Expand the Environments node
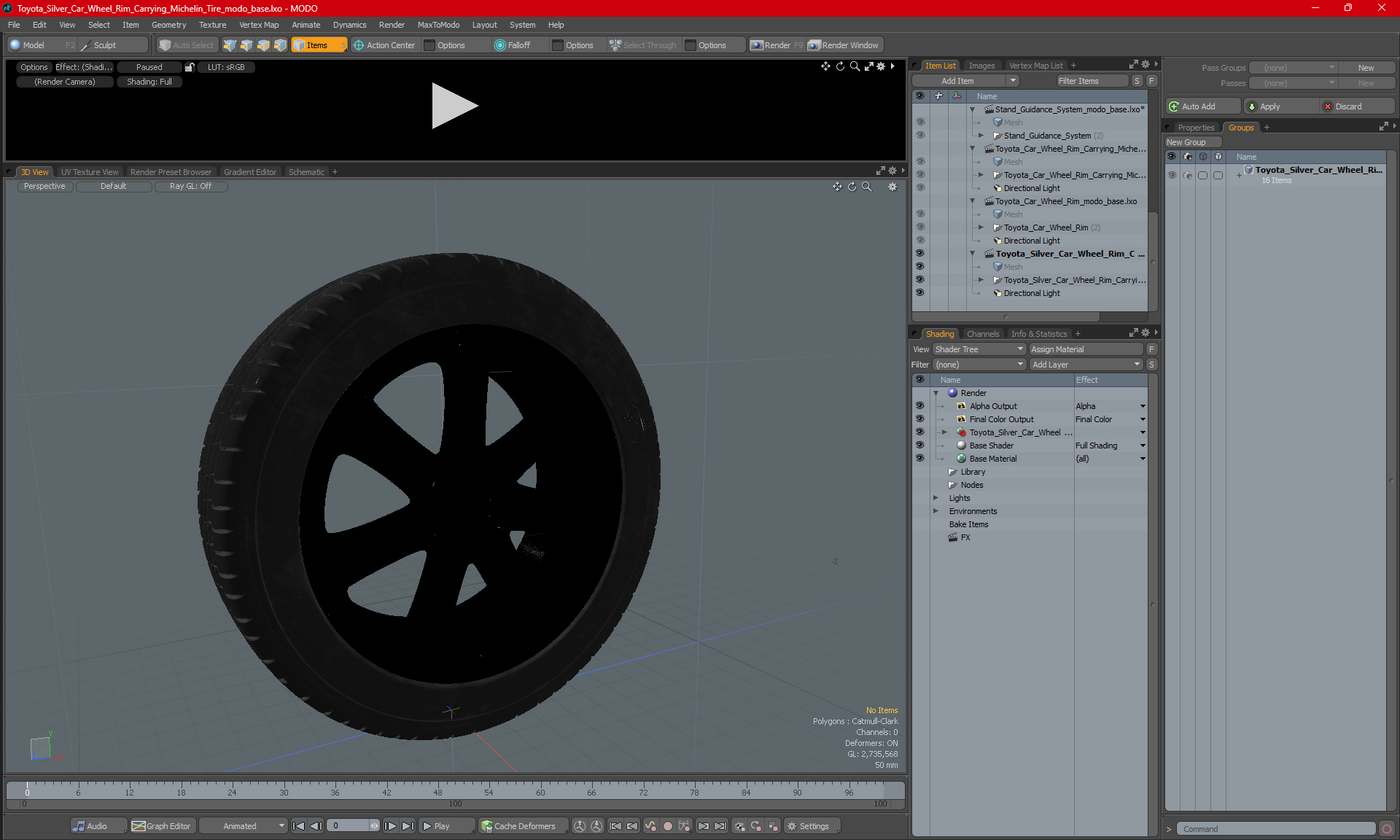Screen dimensions: 1400x840 (x=936, y=511)
